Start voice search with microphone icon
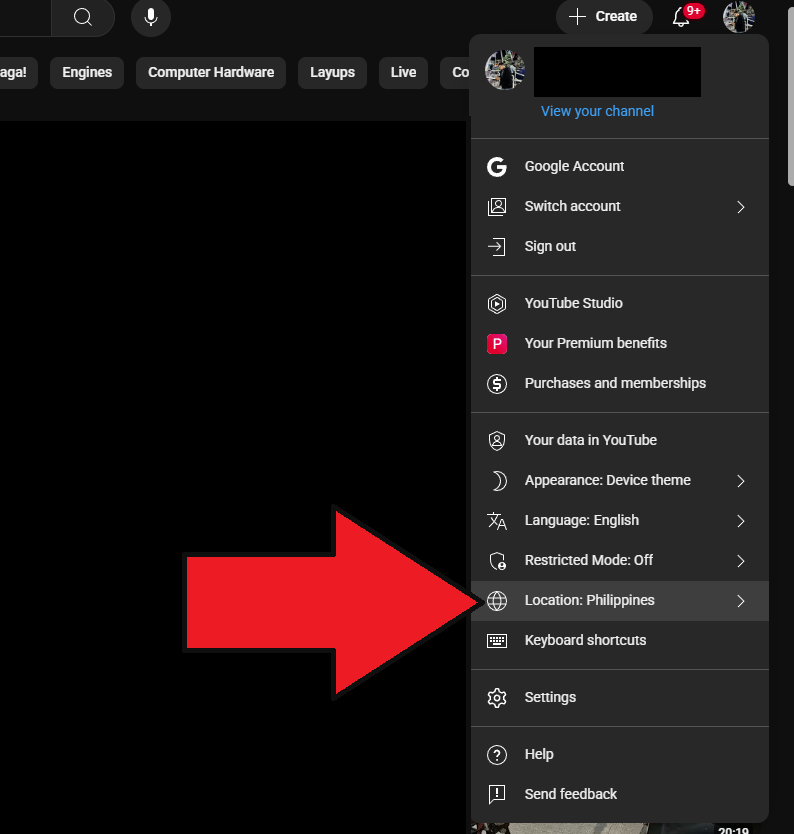This screenshot has width=794, height=834. point(151,17)
